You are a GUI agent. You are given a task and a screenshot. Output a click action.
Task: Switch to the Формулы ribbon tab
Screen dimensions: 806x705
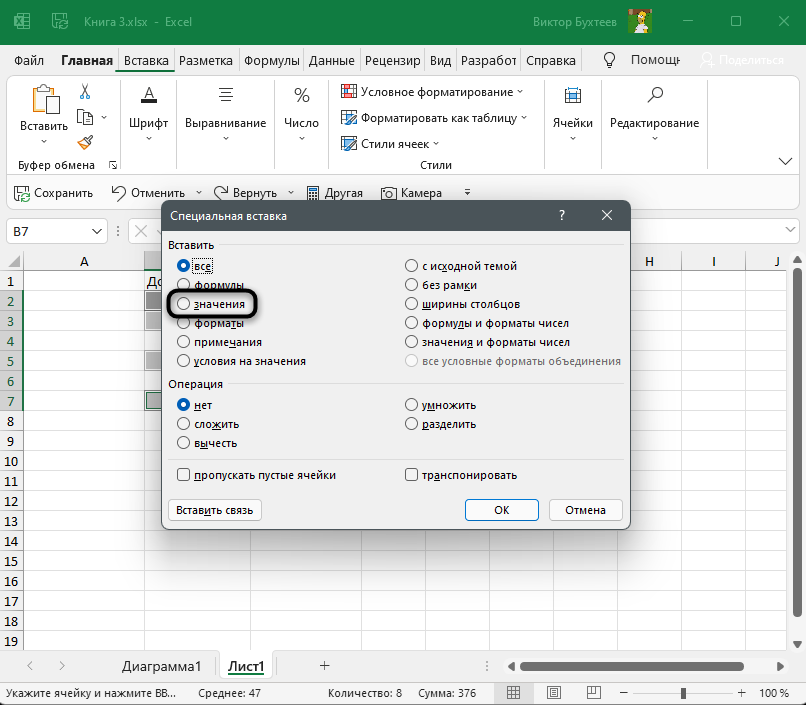[273, 60]
